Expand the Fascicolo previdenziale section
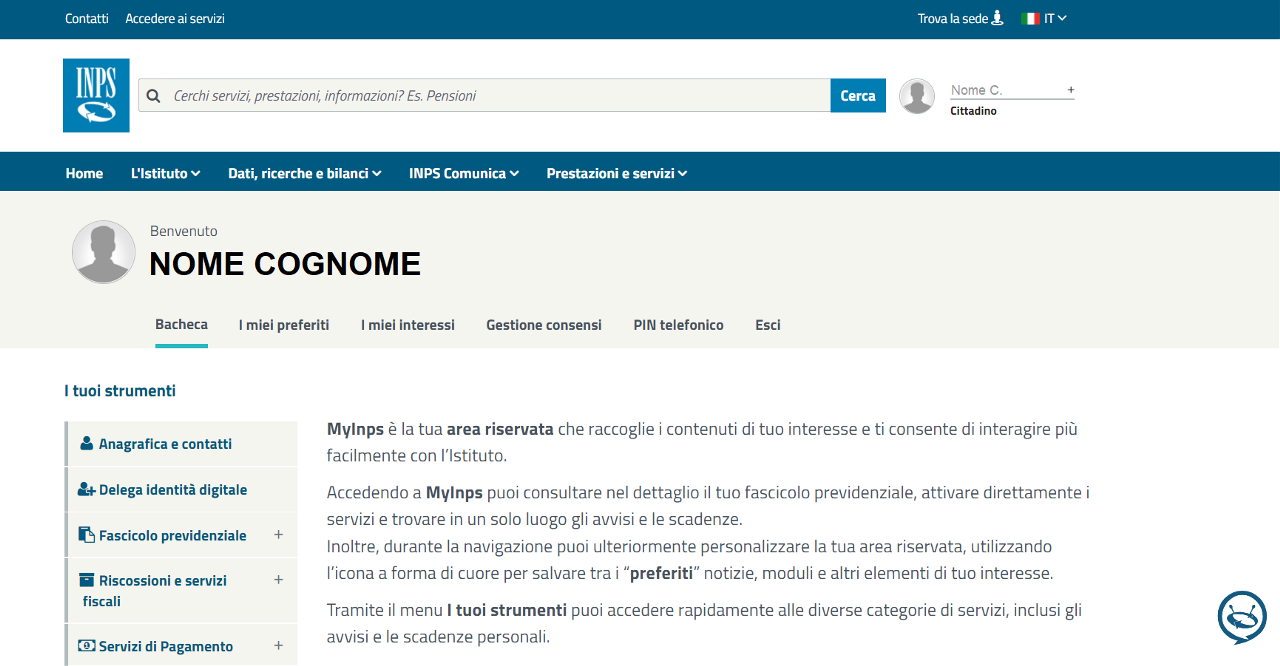Viewport: 1280px width, 666px height. 278,535
